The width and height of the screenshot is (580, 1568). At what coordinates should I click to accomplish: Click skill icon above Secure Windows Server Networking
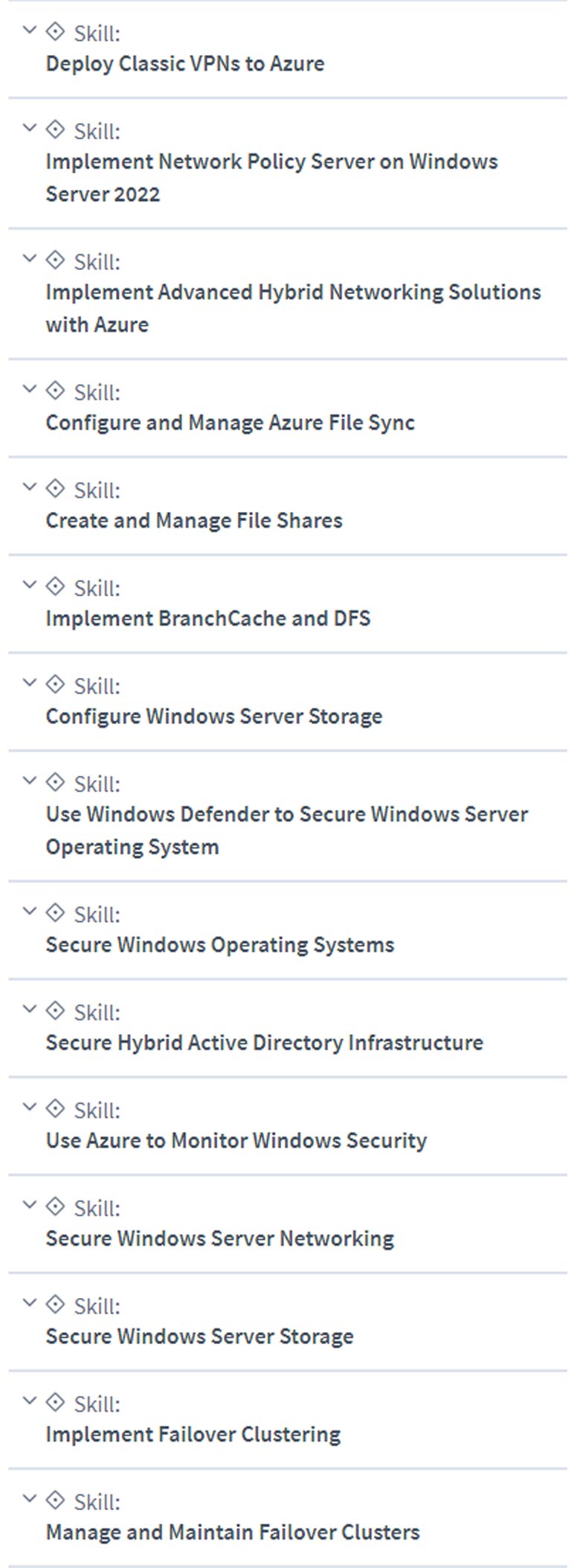[x=55, y=1206]
